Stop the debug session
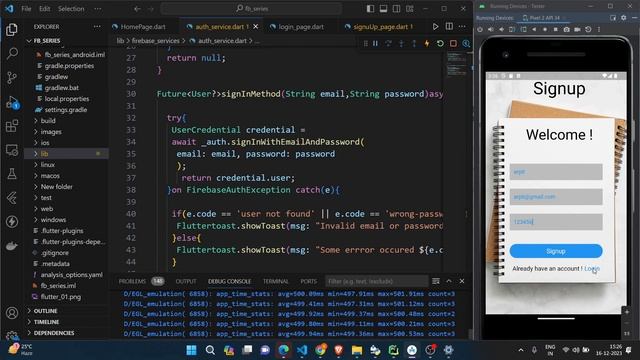 pyautogui.click(x=453, y=44)
